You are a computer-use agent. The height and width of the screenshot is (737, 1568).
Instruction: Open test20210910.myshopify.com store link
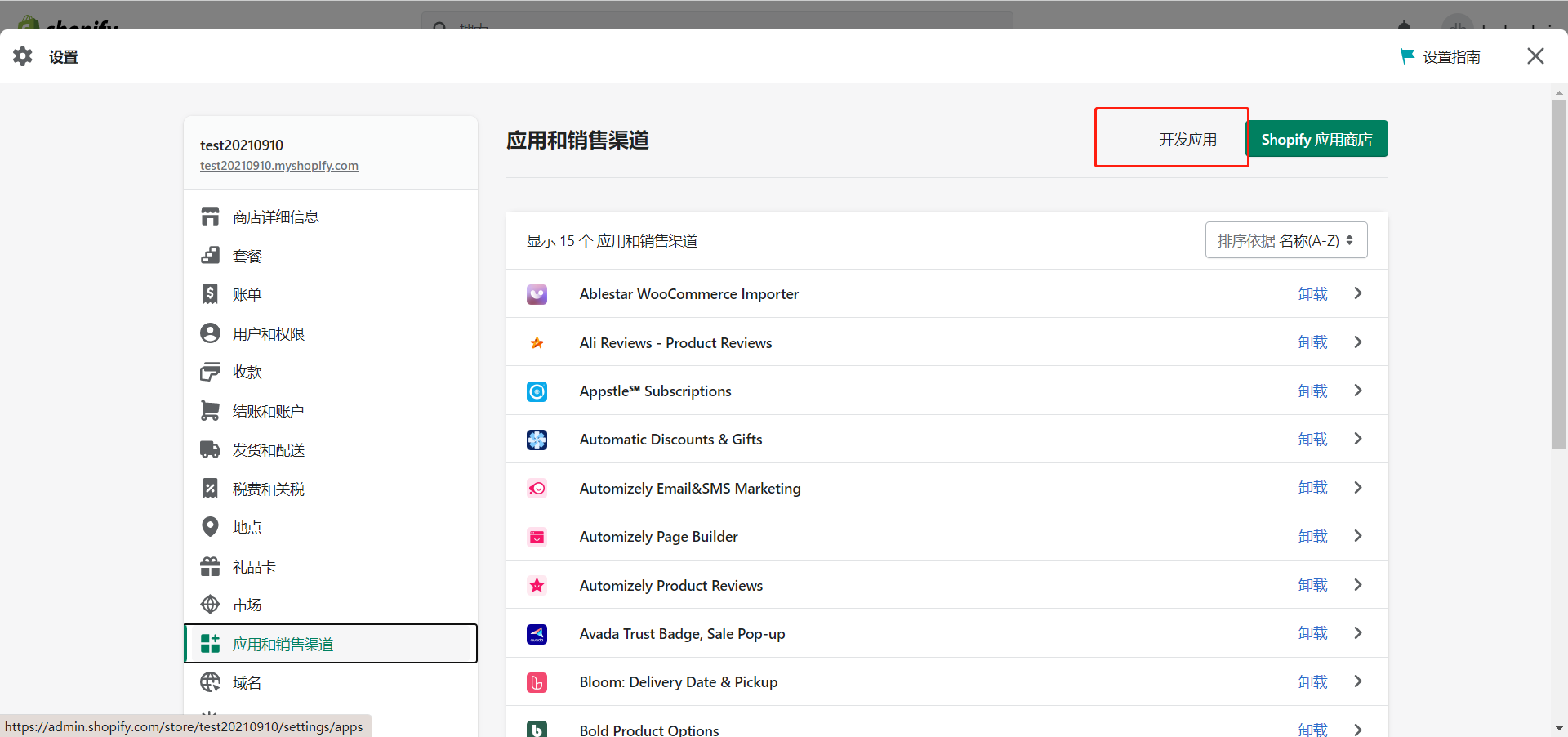coord(279,165)
